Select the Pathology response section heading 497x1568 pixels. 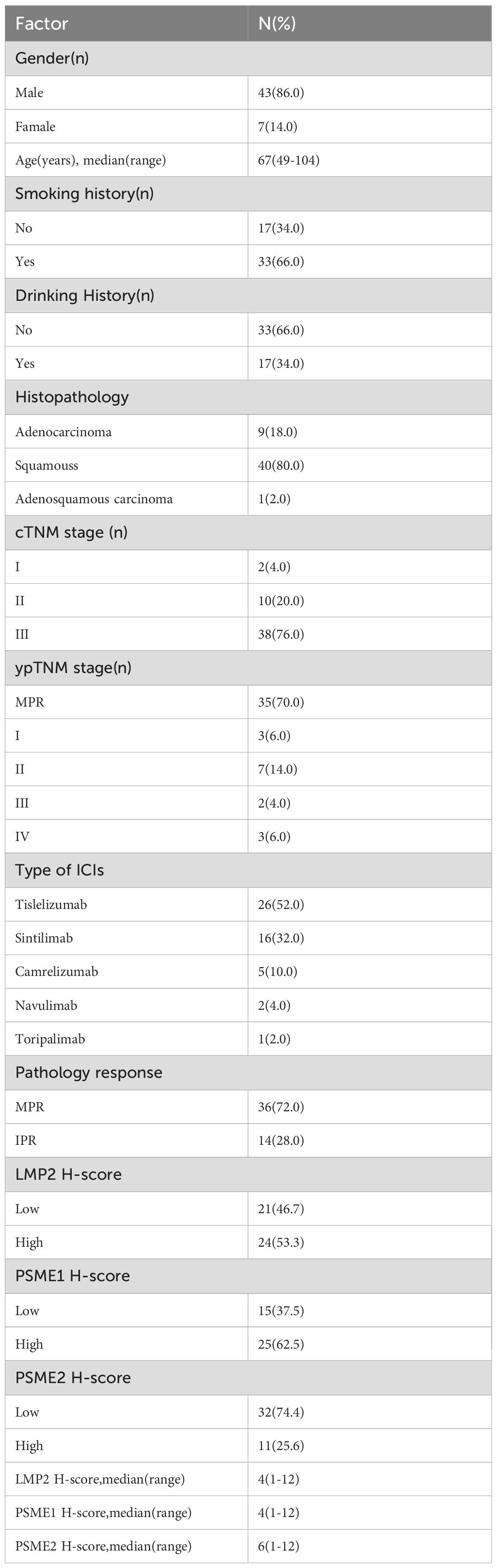(89, 1073)
